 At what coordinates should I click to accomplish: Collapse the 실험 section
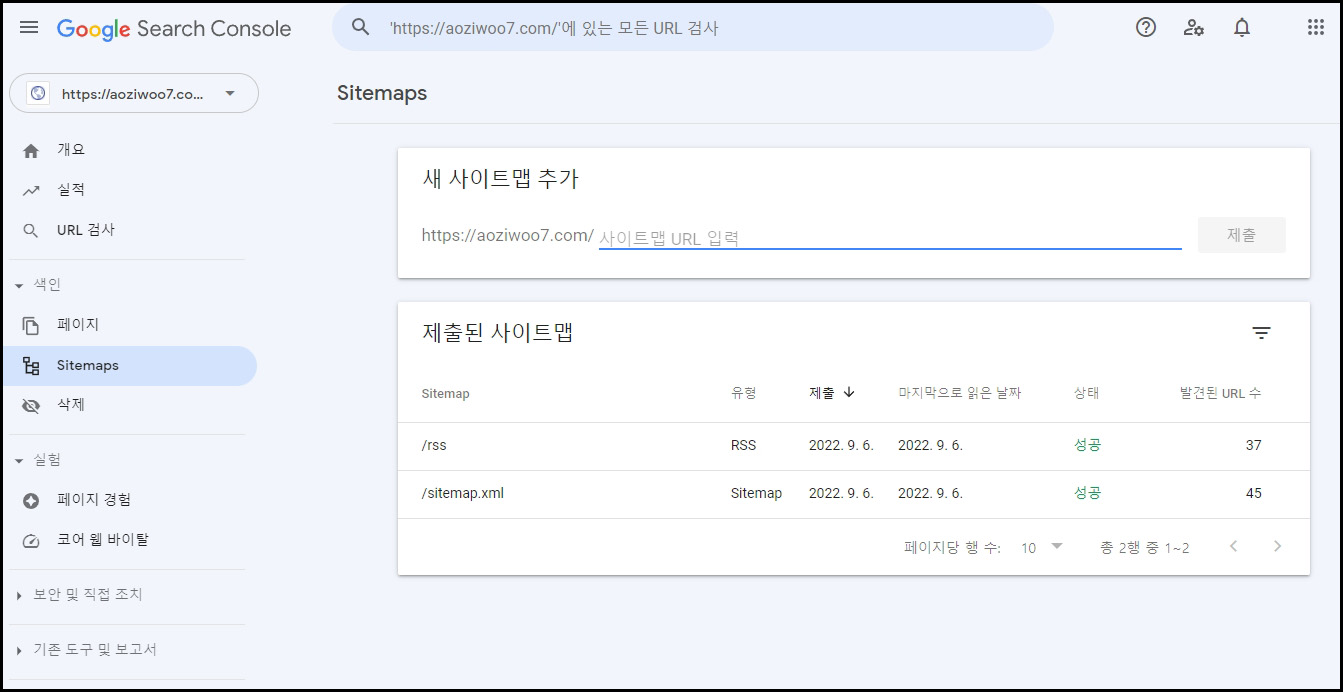38,460
